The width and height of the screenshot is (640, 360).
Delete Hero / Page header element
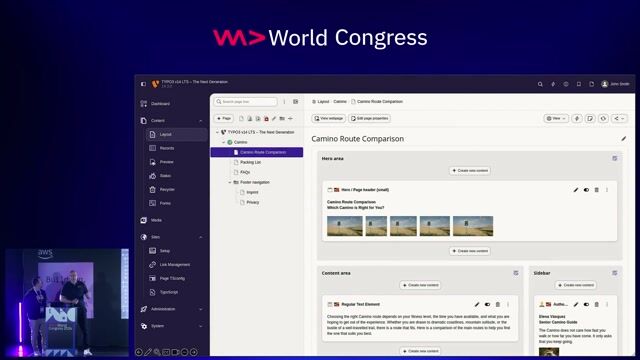(x=596, y=190)
